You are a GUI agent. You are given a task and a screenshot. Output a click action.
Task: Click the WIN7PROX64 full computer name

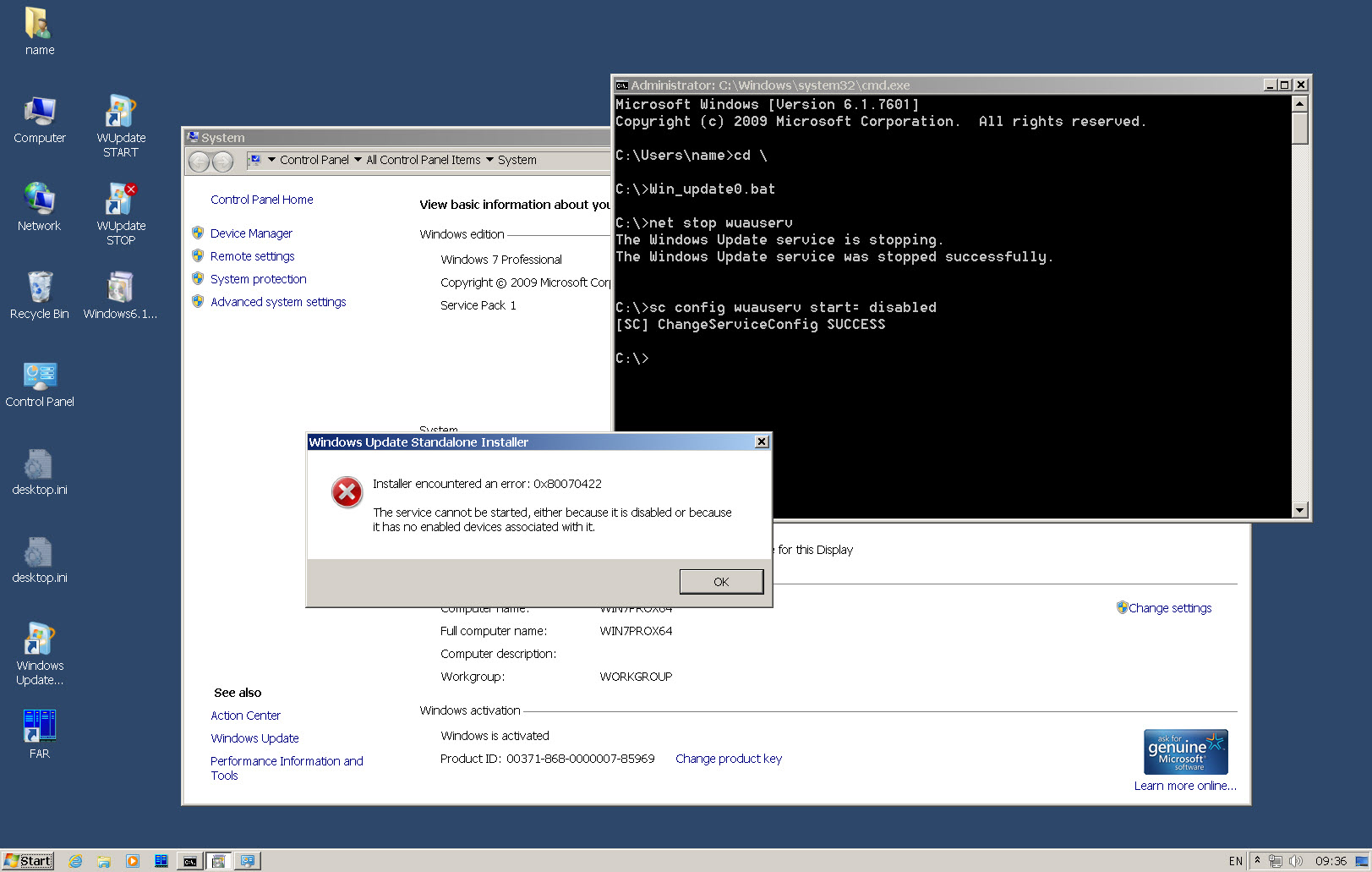636,631
